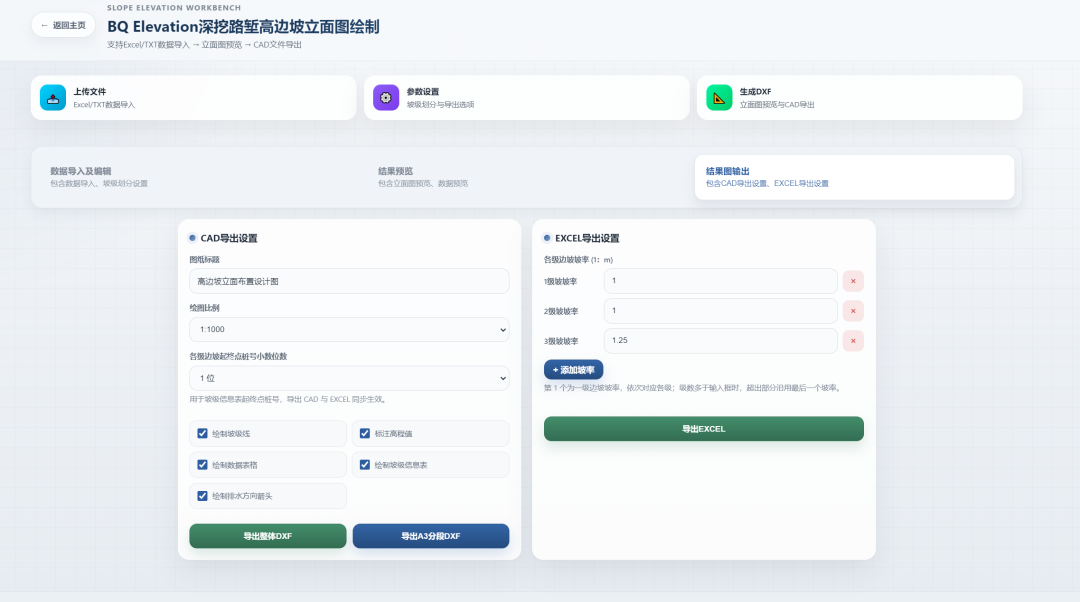1080x602 pixels.
Task: Expand the decimal places 1位 dropdown
Action: 349,378
